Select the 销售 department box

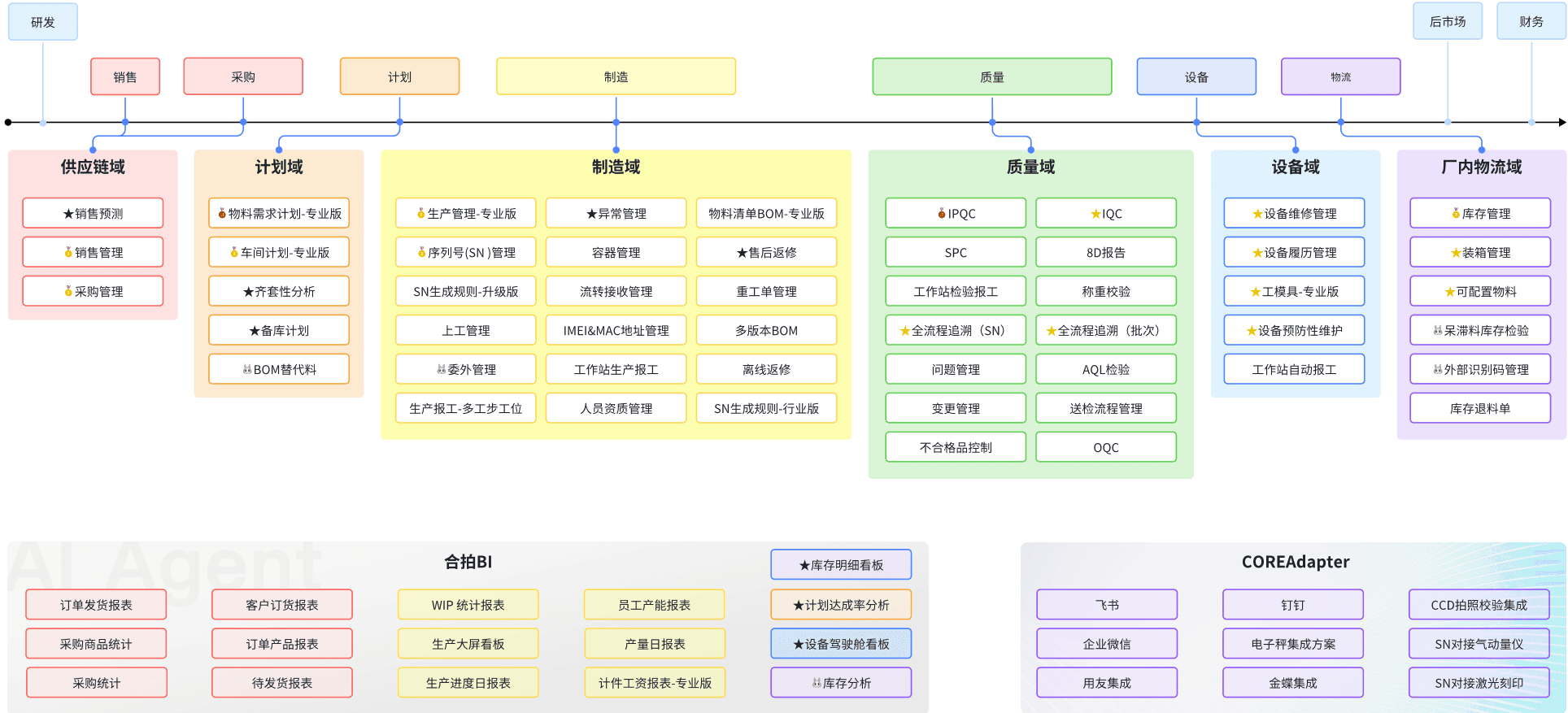coord(124,76)
